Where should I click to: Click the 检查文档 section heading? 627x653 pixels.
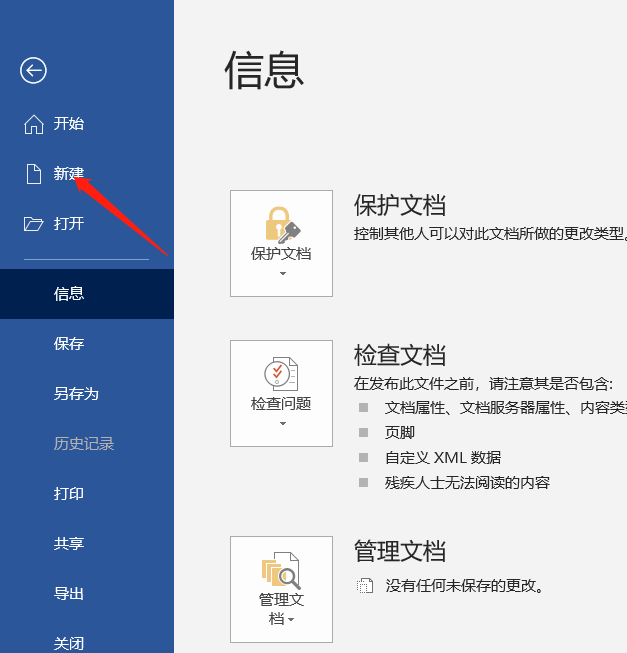[x=400, y=355]
